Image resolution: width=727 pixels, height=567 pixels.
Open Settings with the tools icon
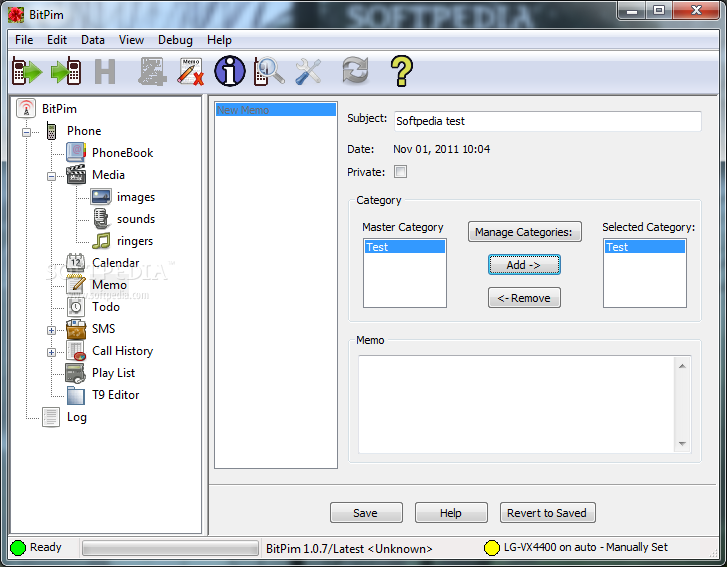pyautogui.click(x=308, y=71)
